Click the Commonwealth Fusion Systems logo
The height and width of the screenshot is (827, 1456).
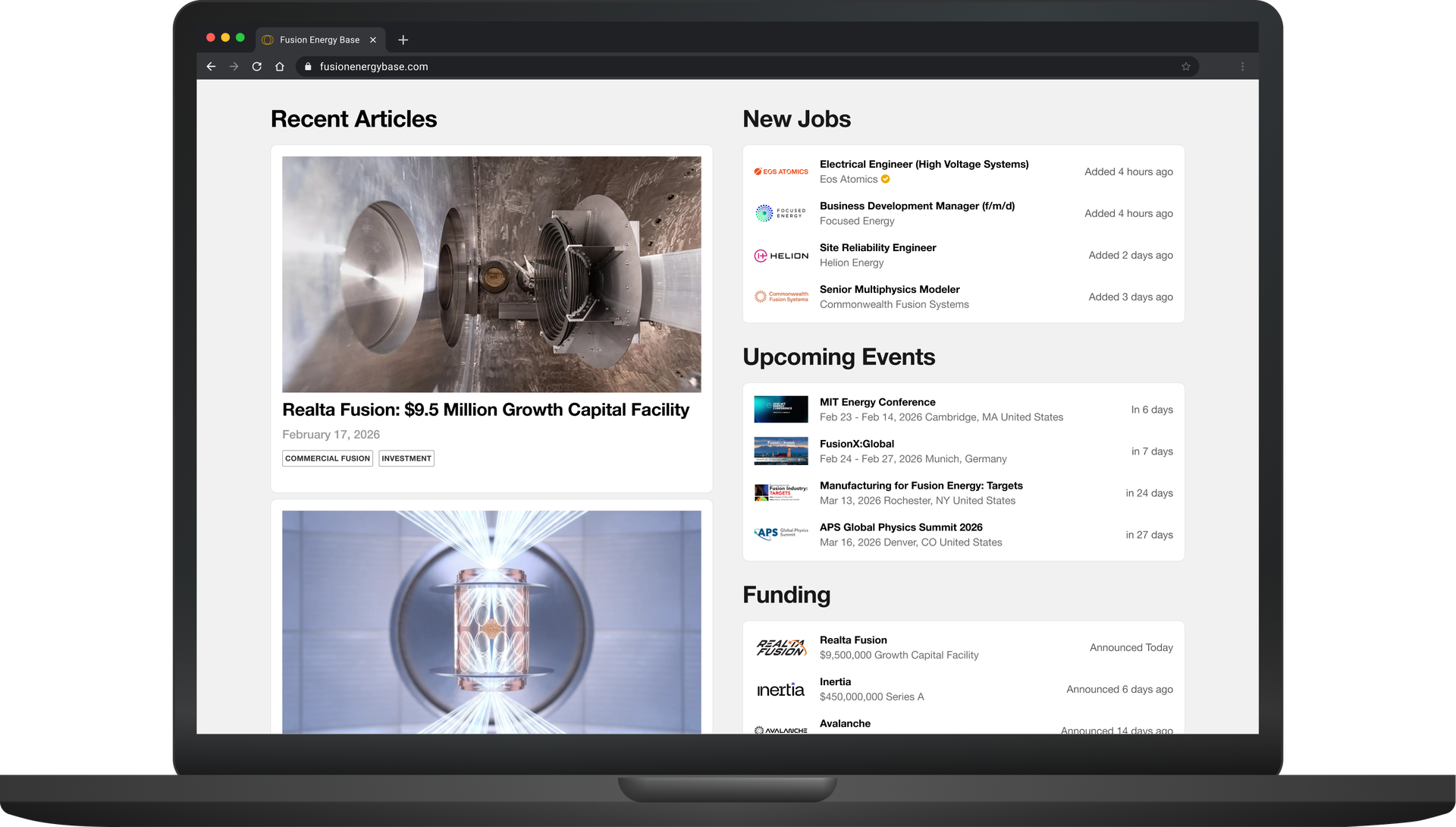click(x=781, y=297)
